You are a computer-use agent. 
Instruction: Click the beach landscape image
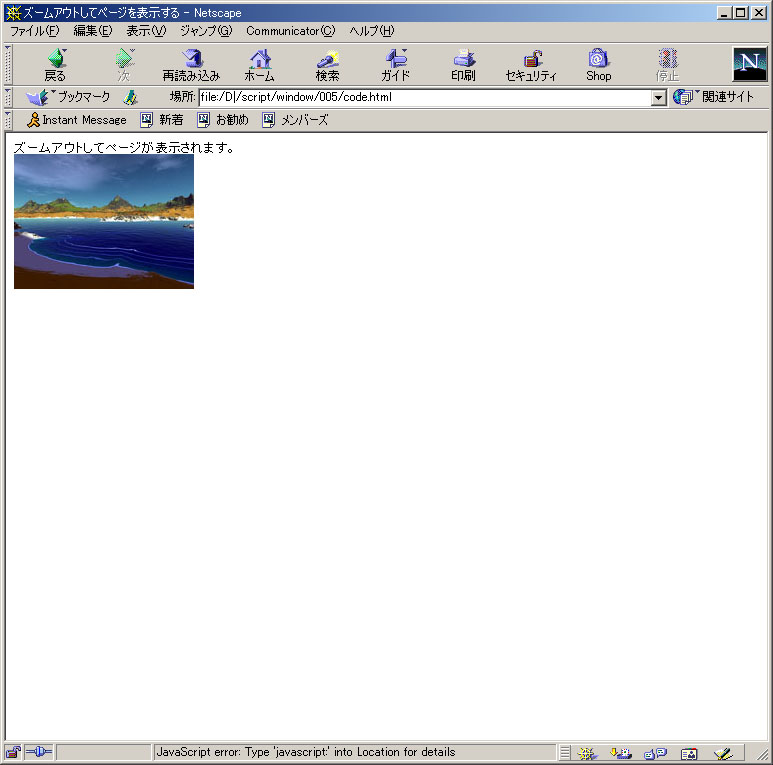click(x=104, y=221)
